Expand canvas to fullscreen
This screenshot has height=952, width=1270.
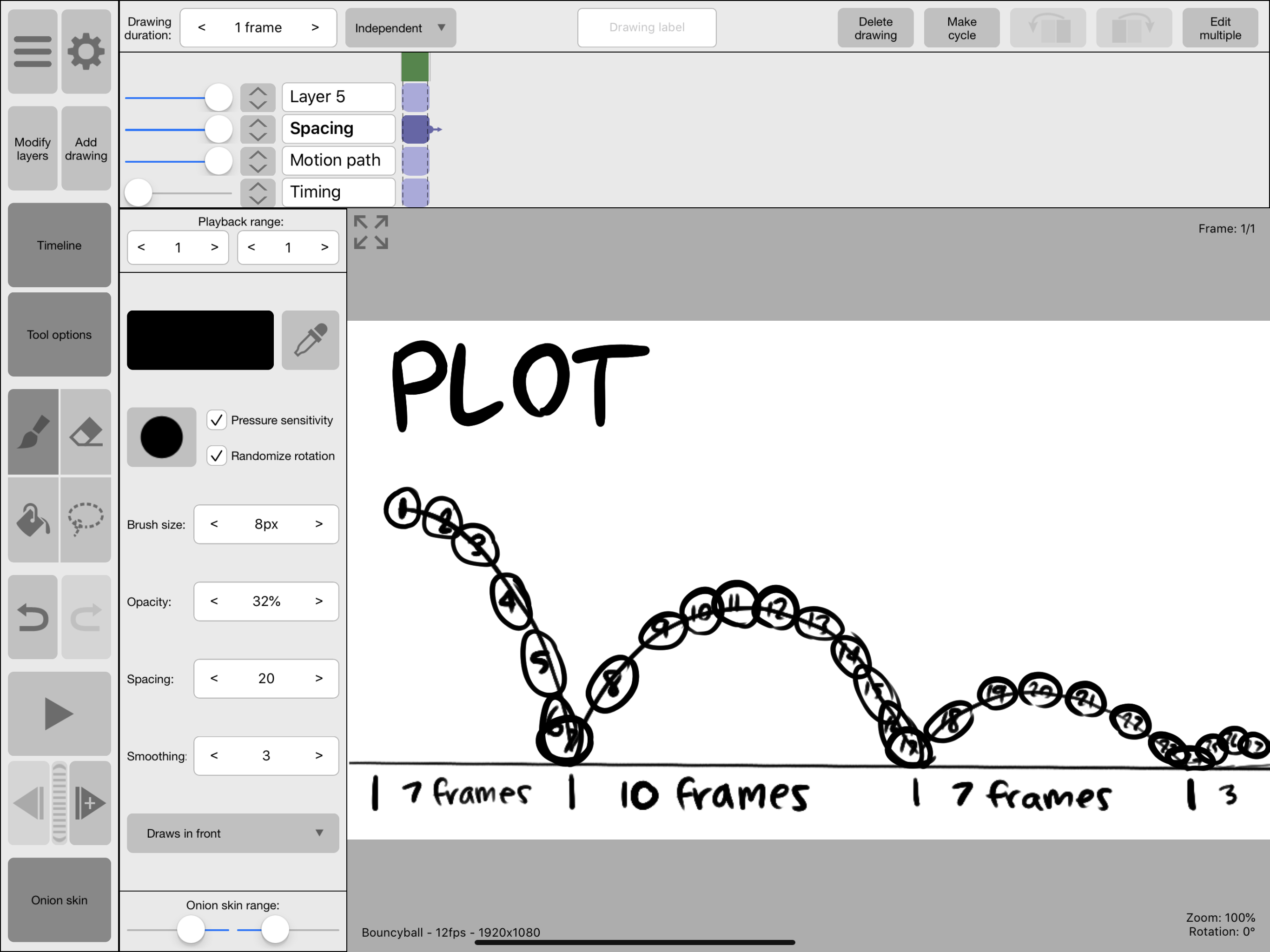click(x=371, y=232)
